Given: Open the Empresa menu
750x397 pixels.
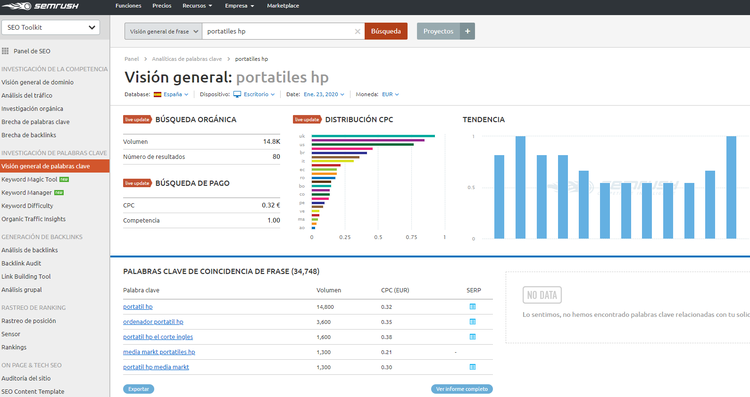Looking at the screenshot, I should point(239,6).
